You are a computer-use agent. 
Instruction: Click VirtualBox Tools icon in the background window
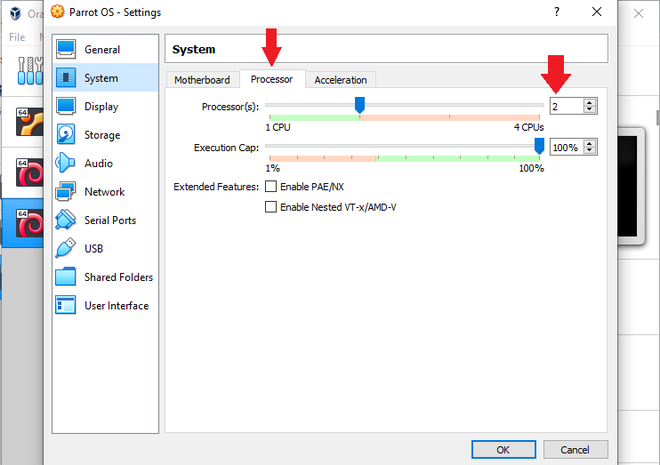click(30, 71)
